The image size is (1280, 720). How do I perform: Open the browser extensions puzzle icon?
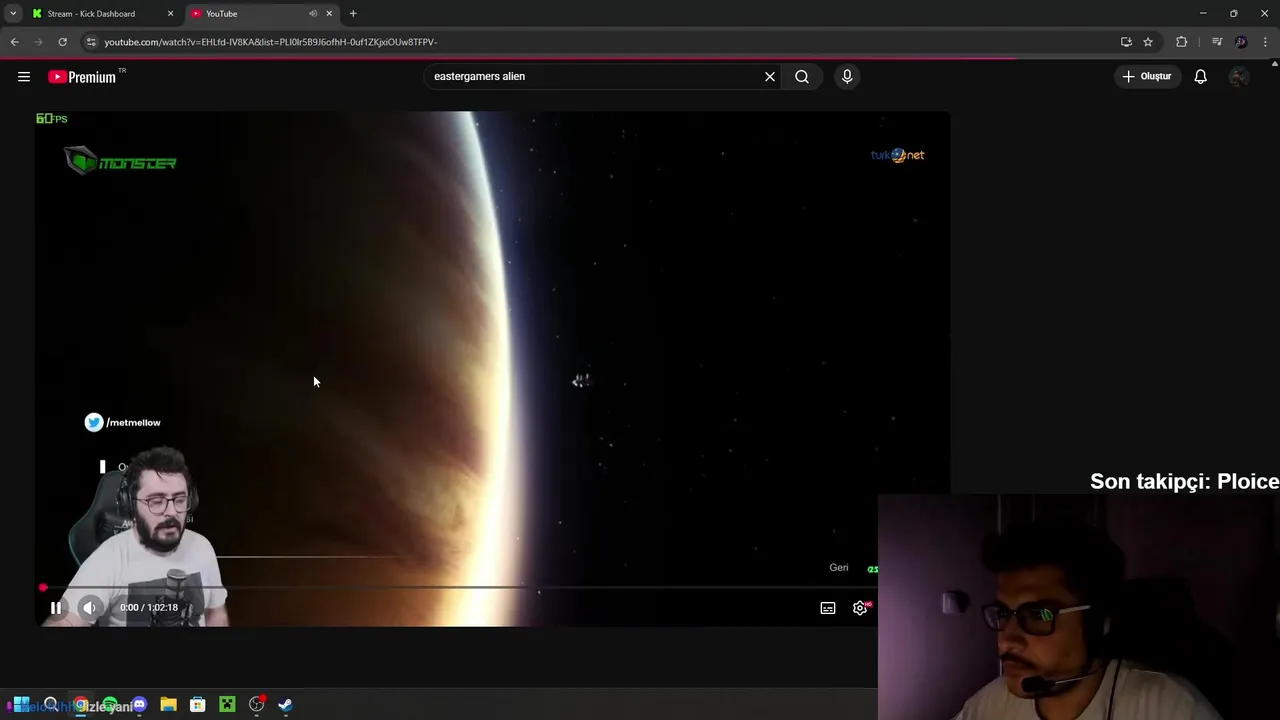pos(1182,42)
